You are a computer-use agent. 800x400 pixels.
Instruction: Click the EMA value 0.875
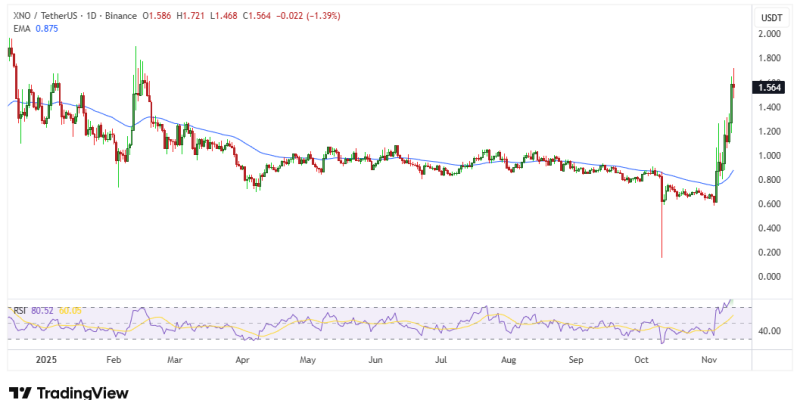click(x=46, y=29)
